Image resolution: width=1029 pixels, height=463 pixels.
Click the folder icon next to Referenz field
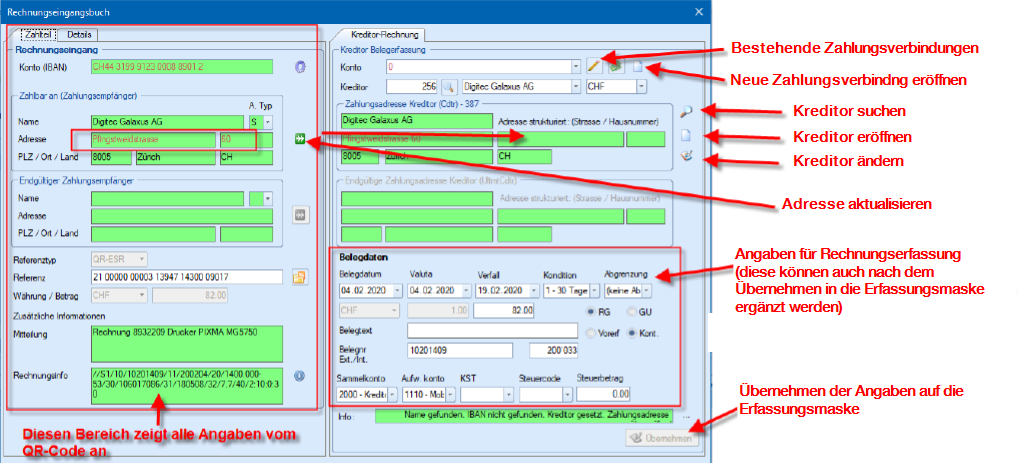pos(300,277)
